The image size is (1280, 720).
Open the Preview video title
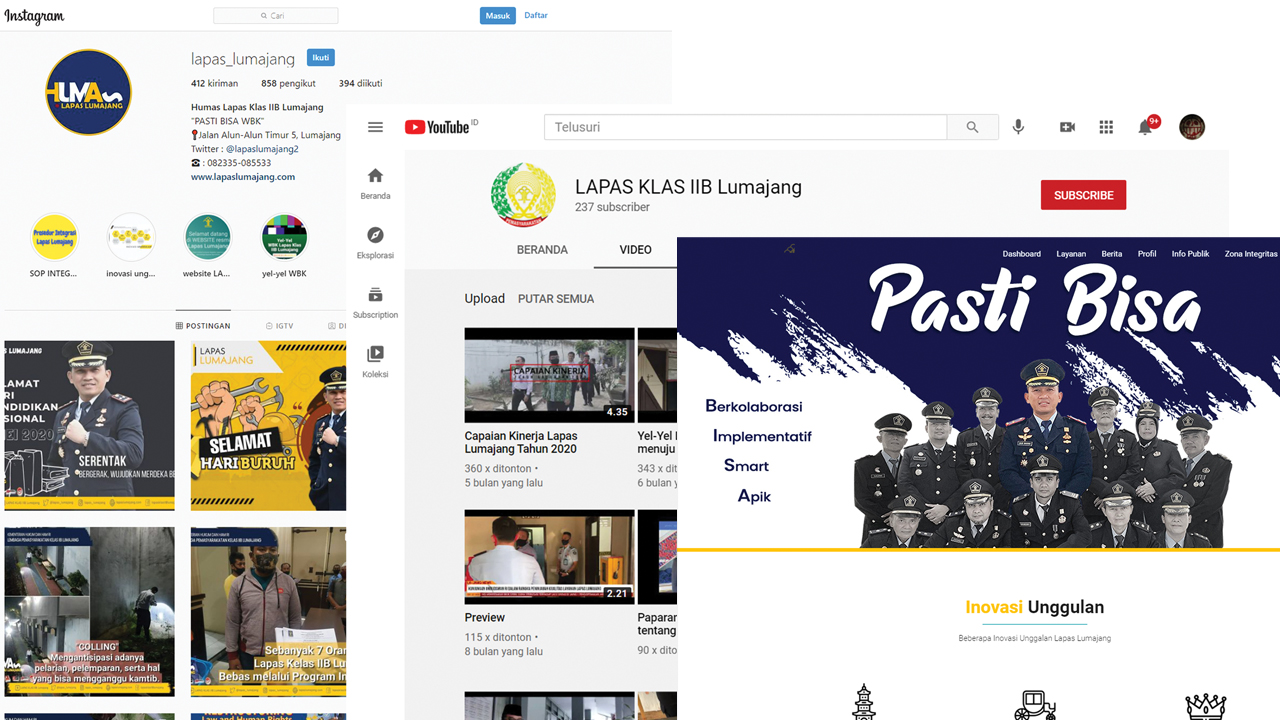coord(485,618)
